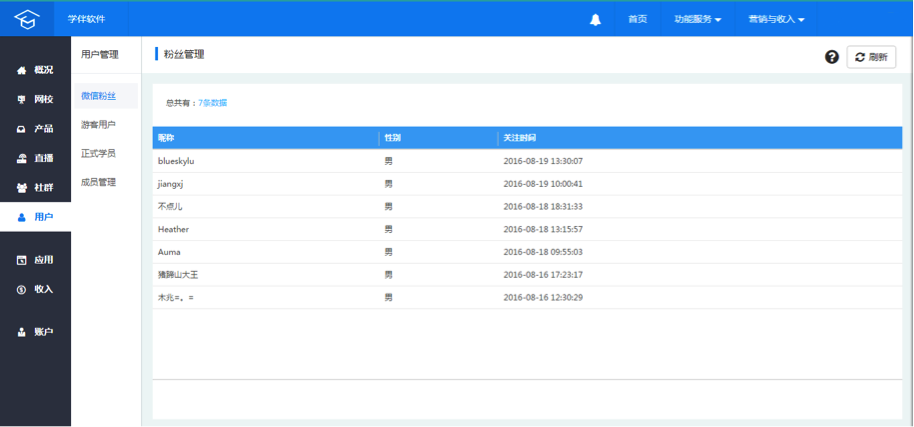This screenshot has width=914, height=427.
Task: Open 应用 applications in sidebar
Action: point(35,260)
